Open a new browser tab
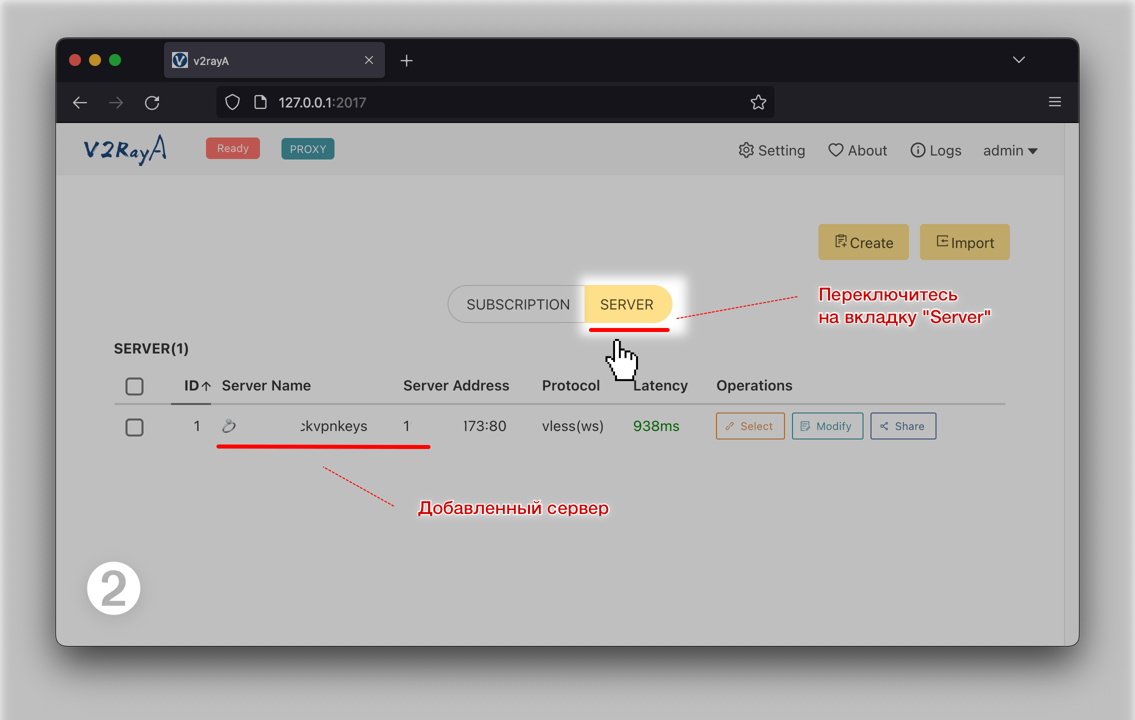Screen dimensions: 1135x720 (x=406, y=61)
